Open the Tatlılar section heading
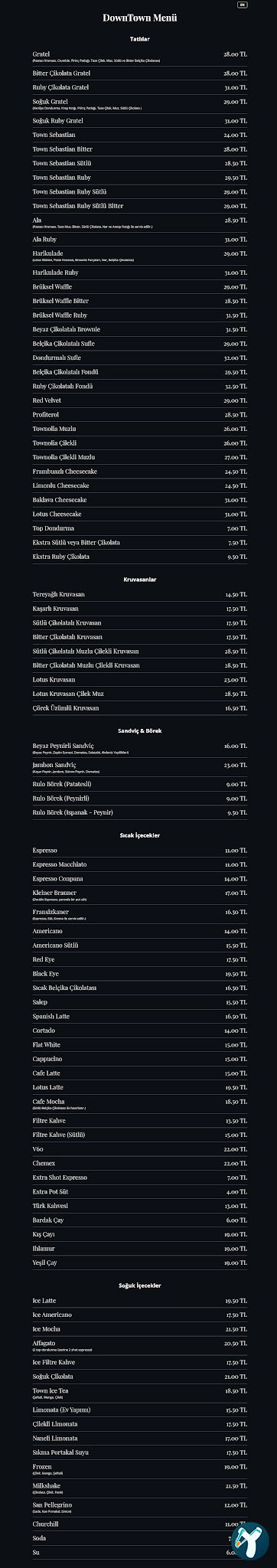Image resolution: width=277 pixels, height=1568 pixels. [139, 38]
